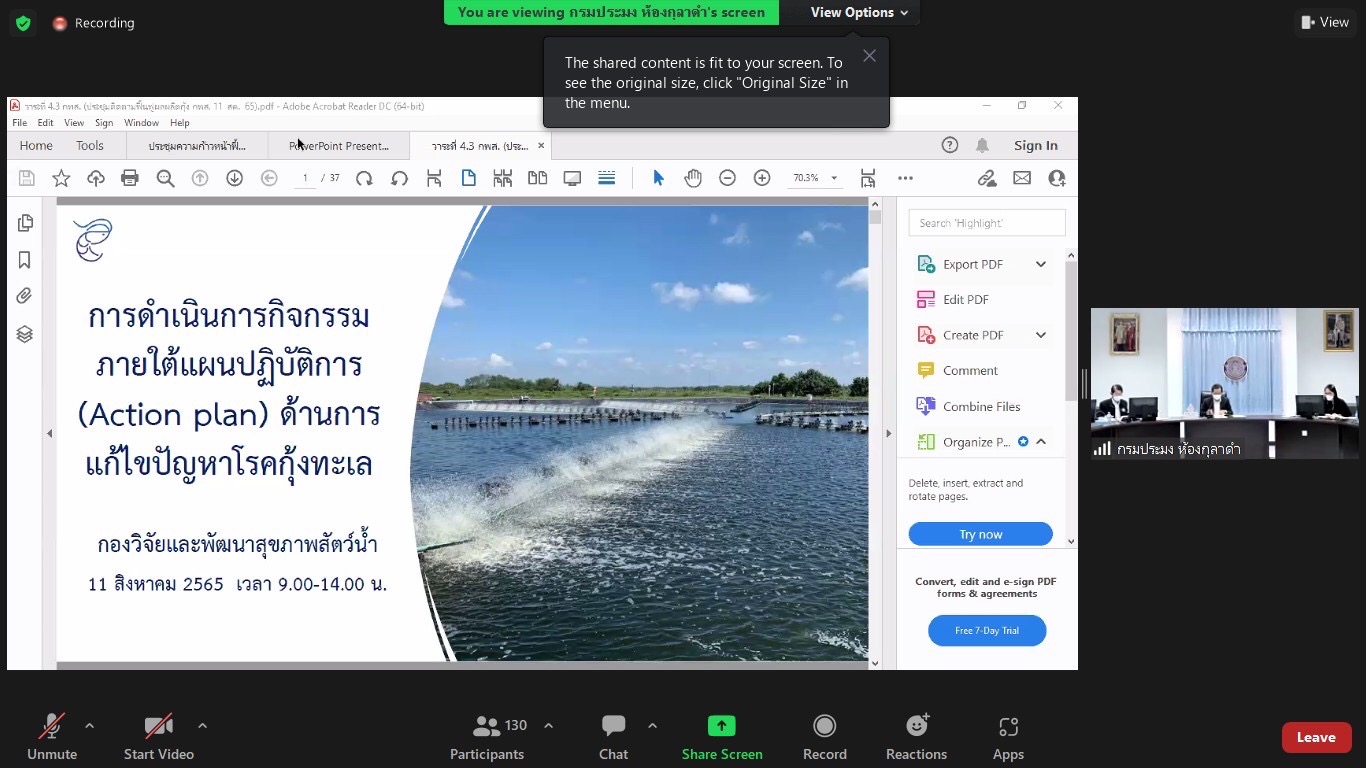This screenshot has height=768, width=1366.
Task: Open the find text magnifier tool
Action: (165, 178)
